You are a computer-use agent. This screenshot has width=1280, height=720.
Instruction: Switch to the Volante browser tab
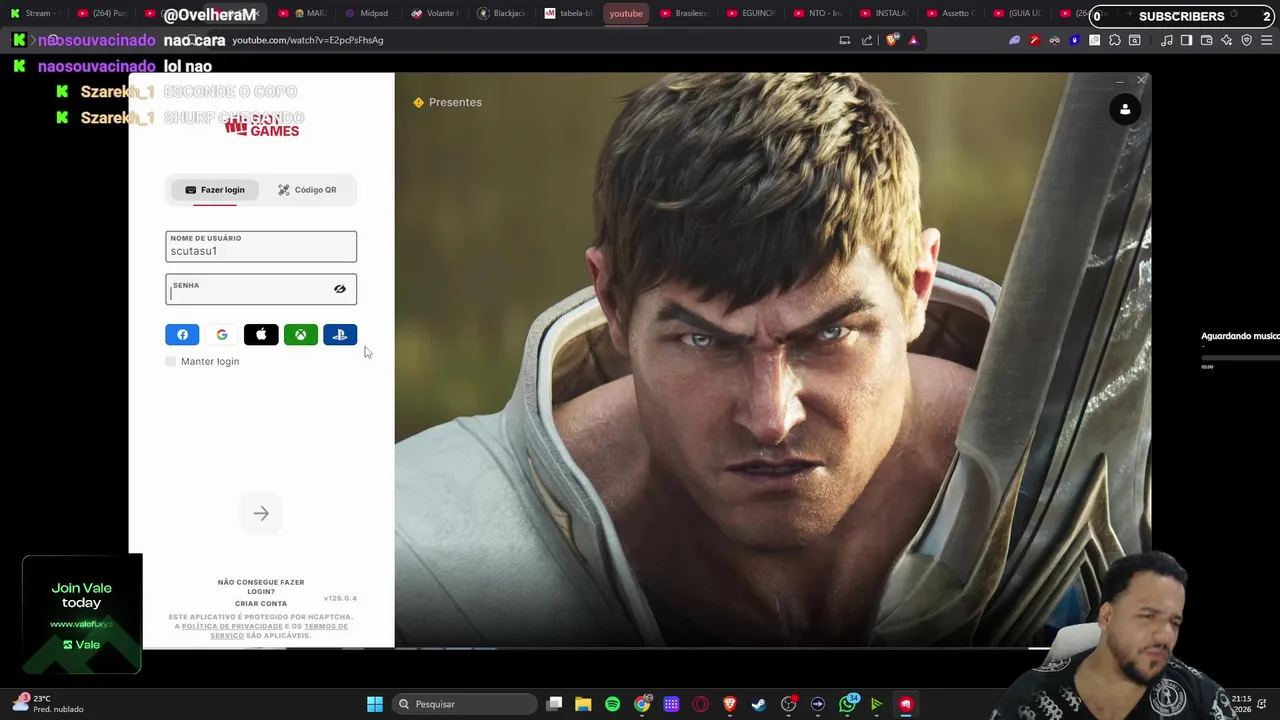(434, 13)
